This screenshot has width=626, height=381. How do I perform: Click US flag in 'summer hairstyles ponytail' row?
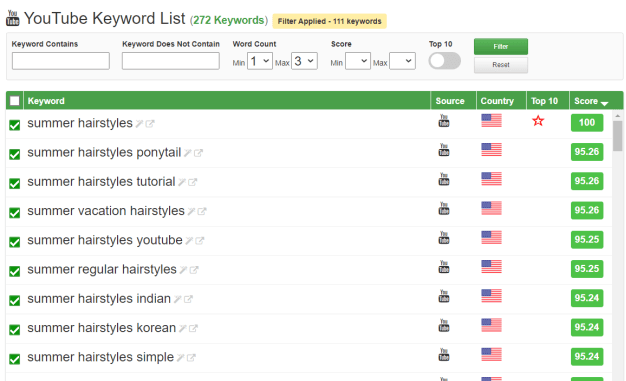coord(491,150)
